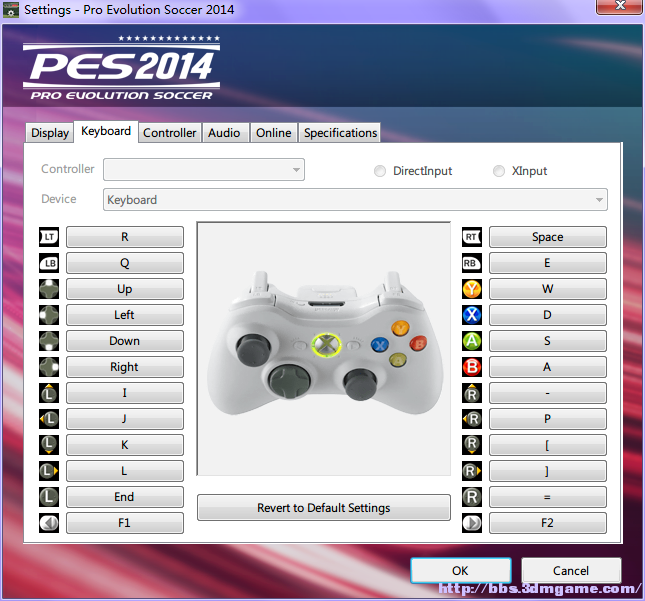Switch to the Display tab
Screen dimensions: 645x601
(50, 133)
